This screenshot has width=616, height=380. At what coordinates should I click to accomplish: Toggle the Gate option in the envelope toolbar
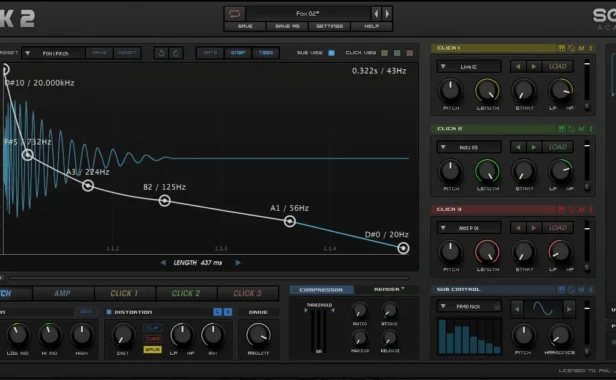(210, 53)
